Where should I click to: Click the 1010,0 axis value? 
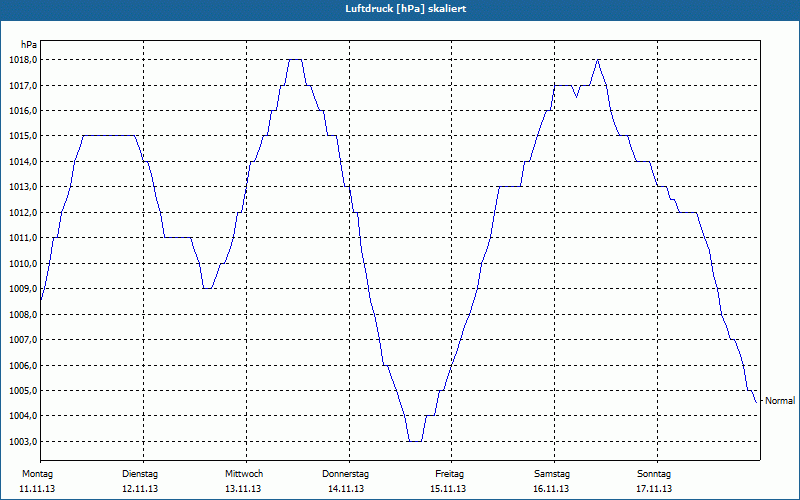point(23,263)
